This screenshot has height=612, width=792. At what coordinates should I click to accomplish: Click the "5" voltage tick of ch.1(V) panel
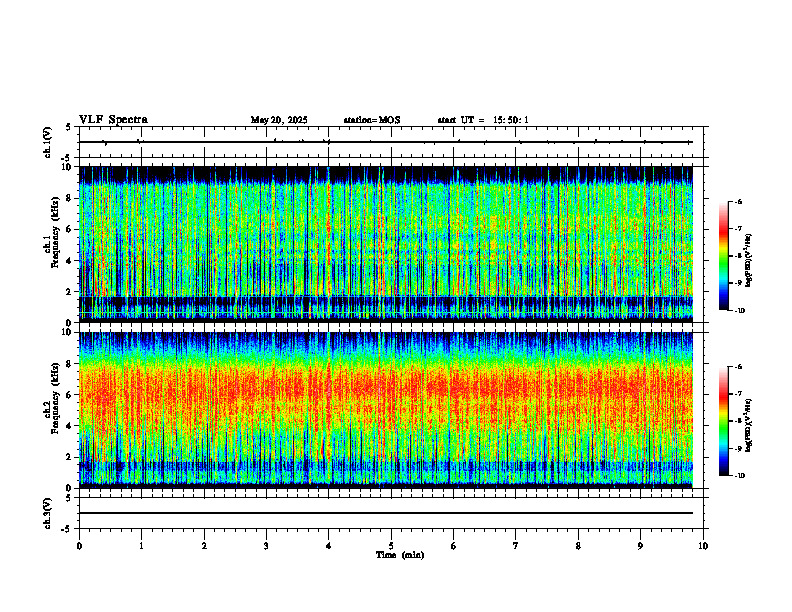click(x=69, y=127)
